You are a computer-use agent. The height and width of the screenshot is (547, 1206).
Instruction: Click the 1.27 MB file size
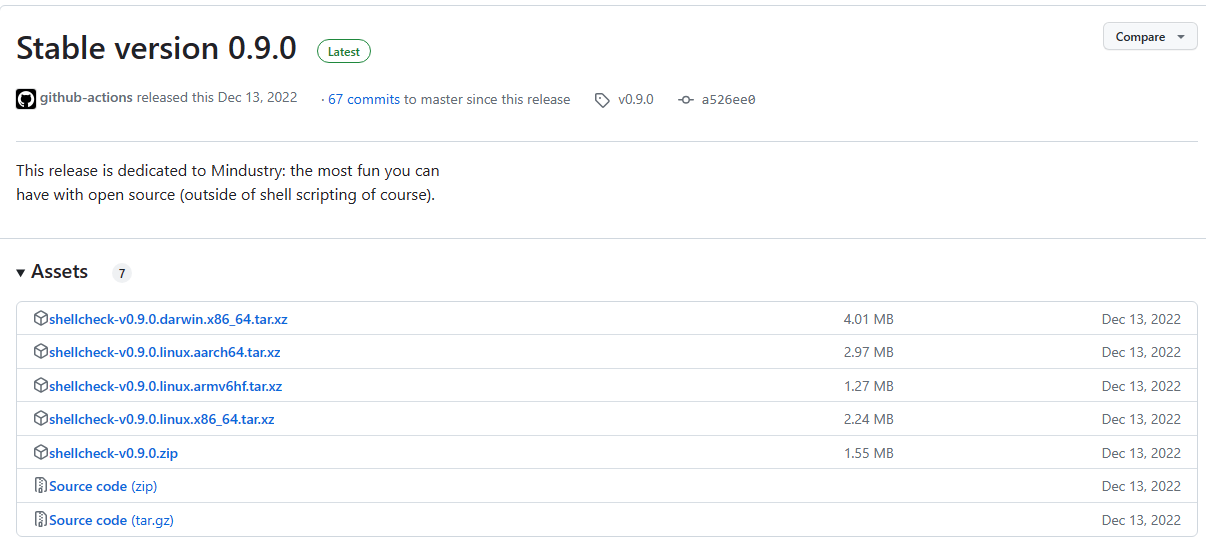coord(869,386)
